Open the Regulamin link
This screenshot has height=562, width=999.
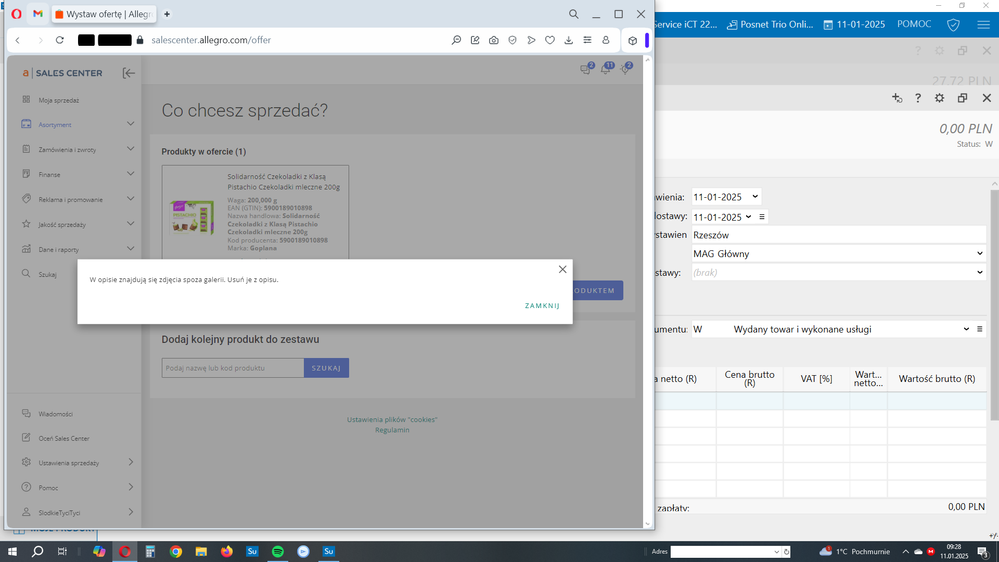(392, 430)
